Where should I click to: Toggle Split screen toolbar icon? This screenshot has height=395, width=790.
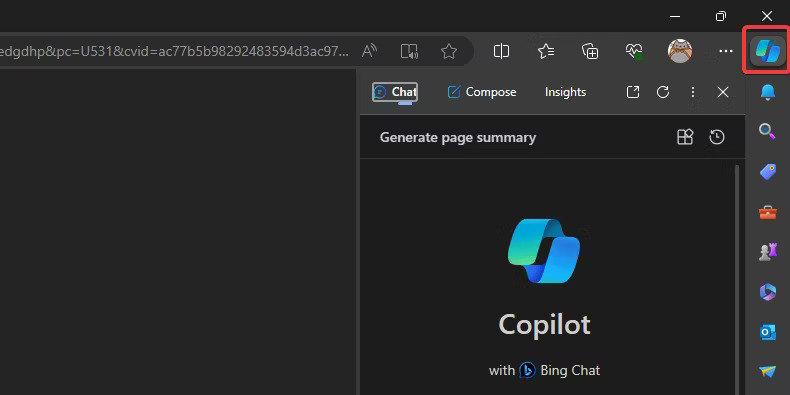point(501,51)
